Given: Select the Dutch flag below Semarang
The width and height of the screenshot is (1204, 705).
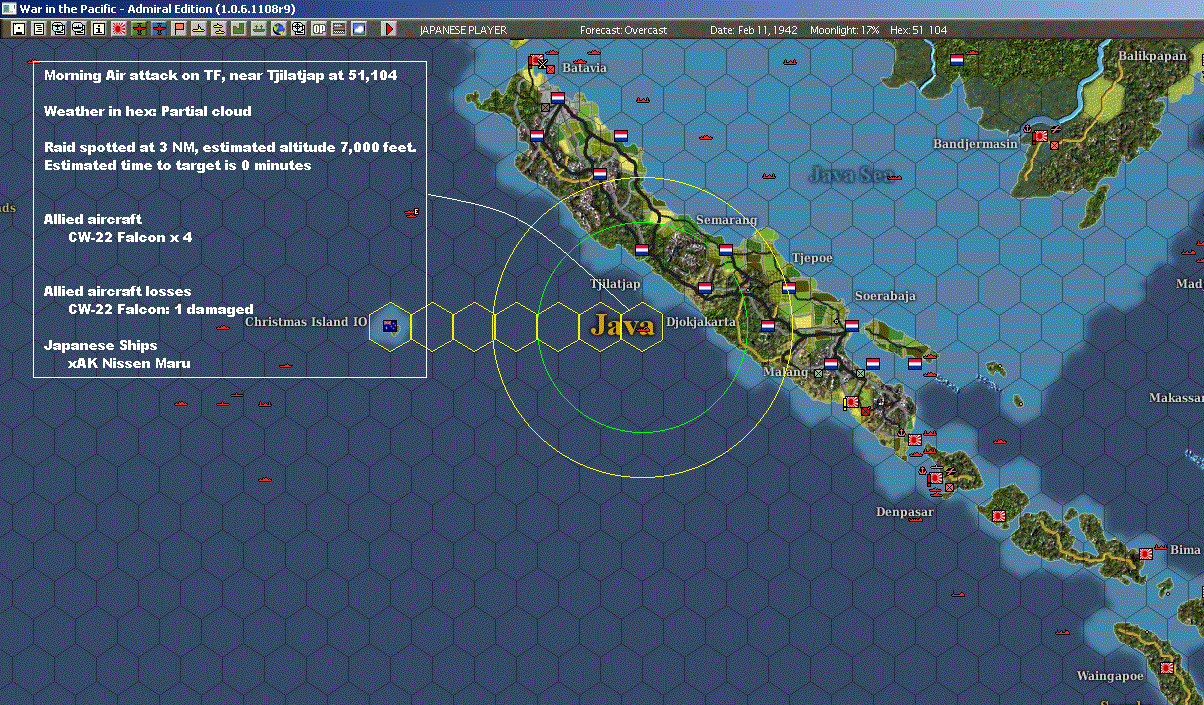Looking at the screenshot, I should [726, 250].
